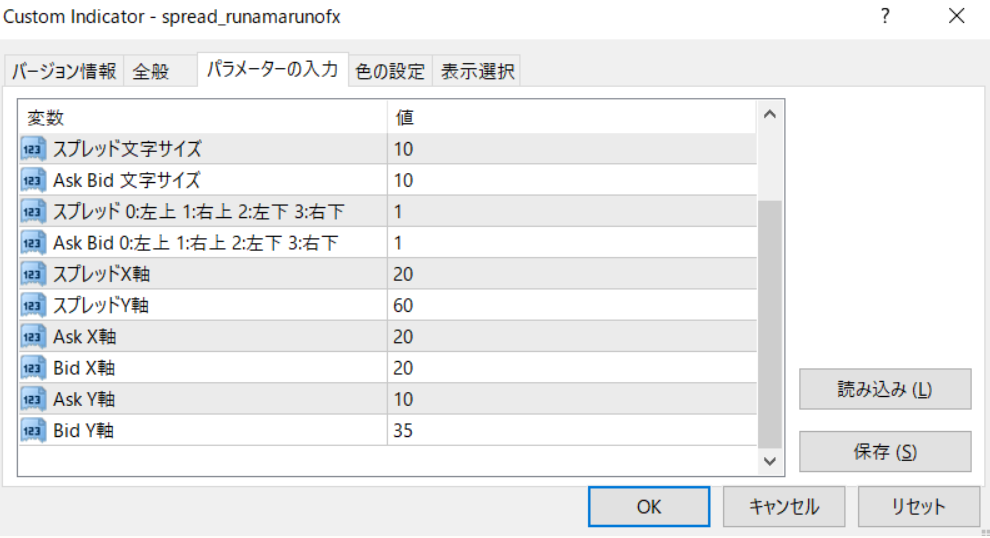Open the 表示選択 tab
This screenshot has height=538, width=990.
[x=478, y=72]
